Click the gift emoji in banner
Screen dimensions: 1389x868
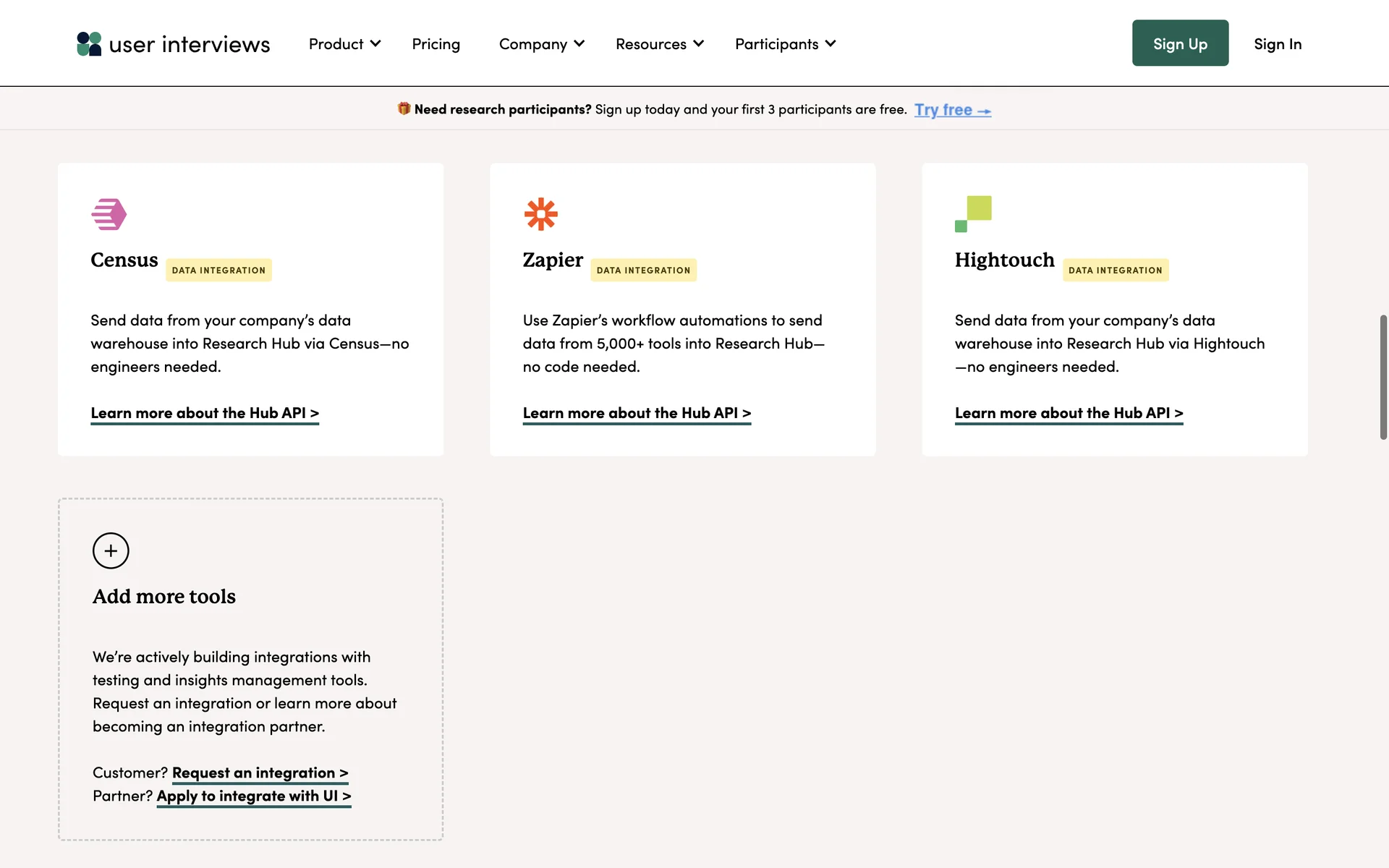click(x=404, y=109)
